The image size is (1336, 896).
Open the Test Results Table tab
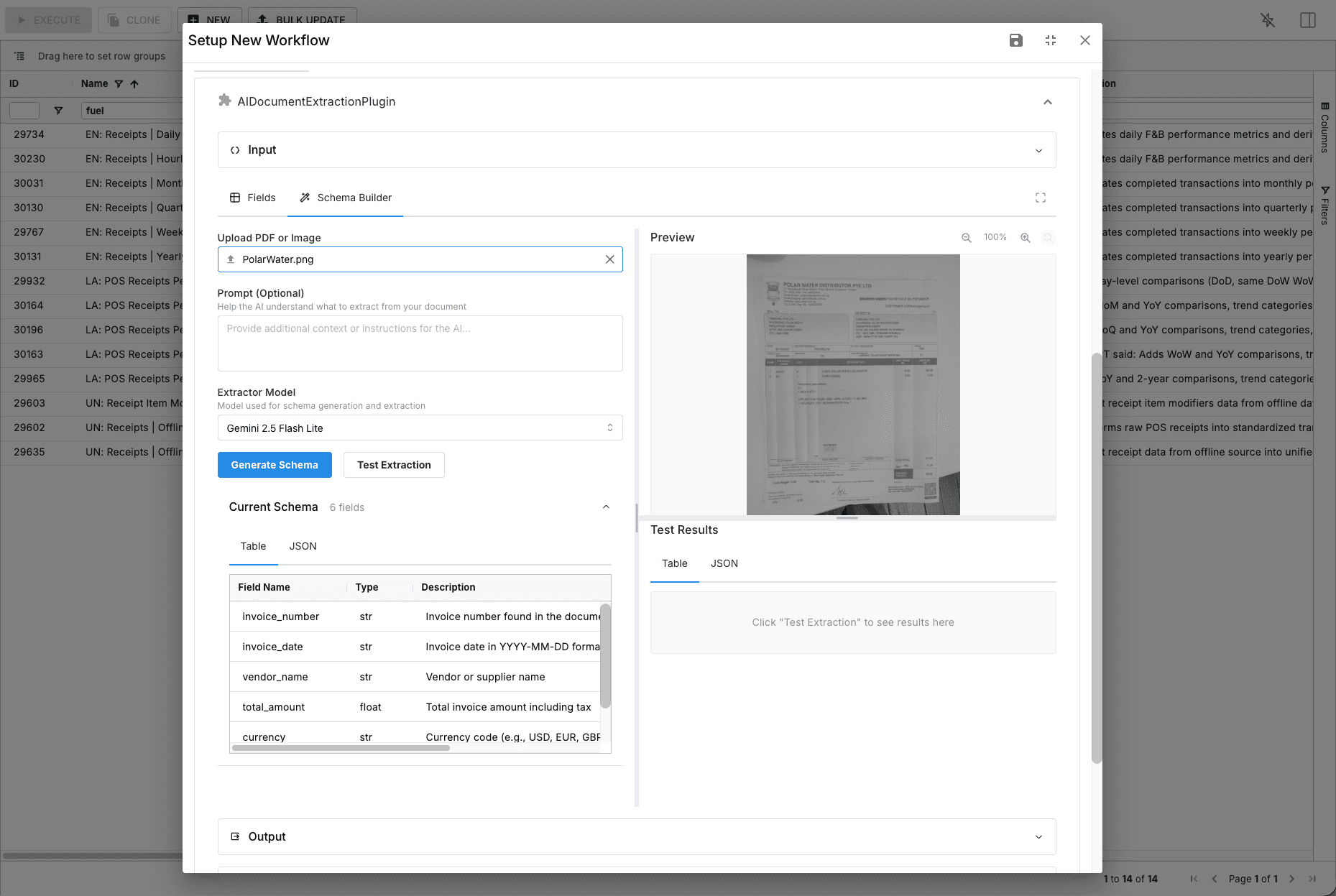[x=674, y=563]
